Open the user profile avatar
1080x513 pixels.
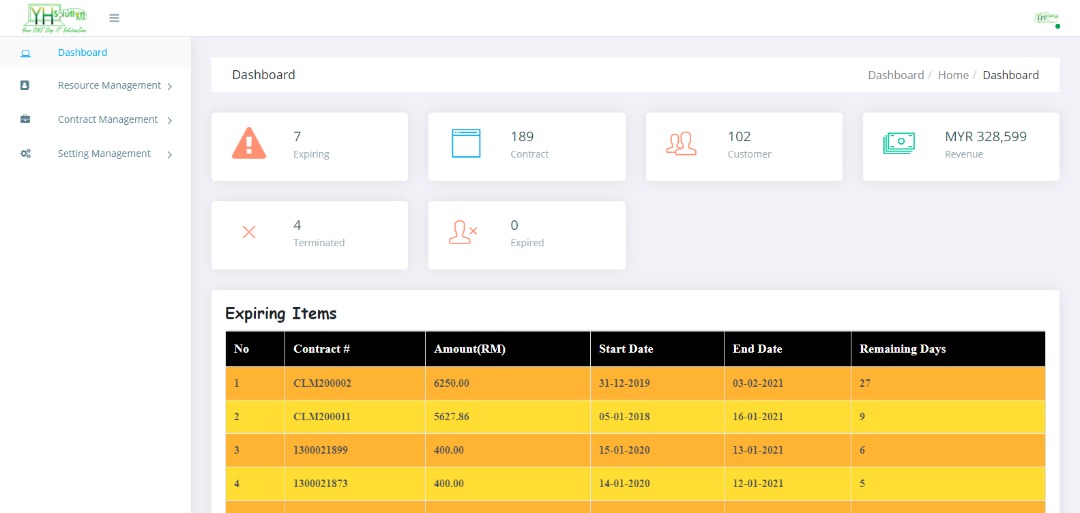click(x=1046, y=18)
